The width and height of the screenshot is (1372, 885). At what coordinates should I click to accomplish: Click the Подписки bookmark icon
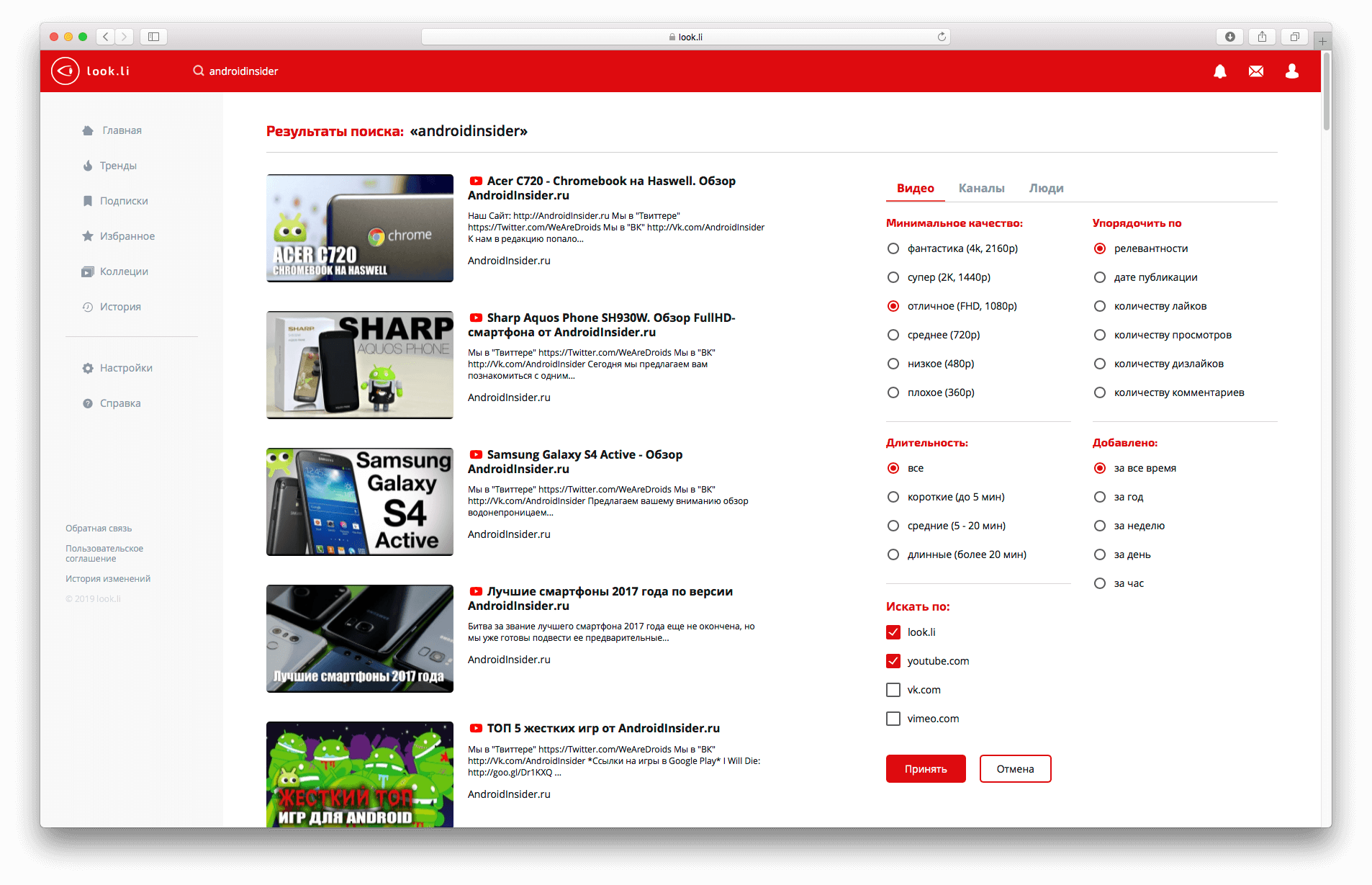(88, 201)
